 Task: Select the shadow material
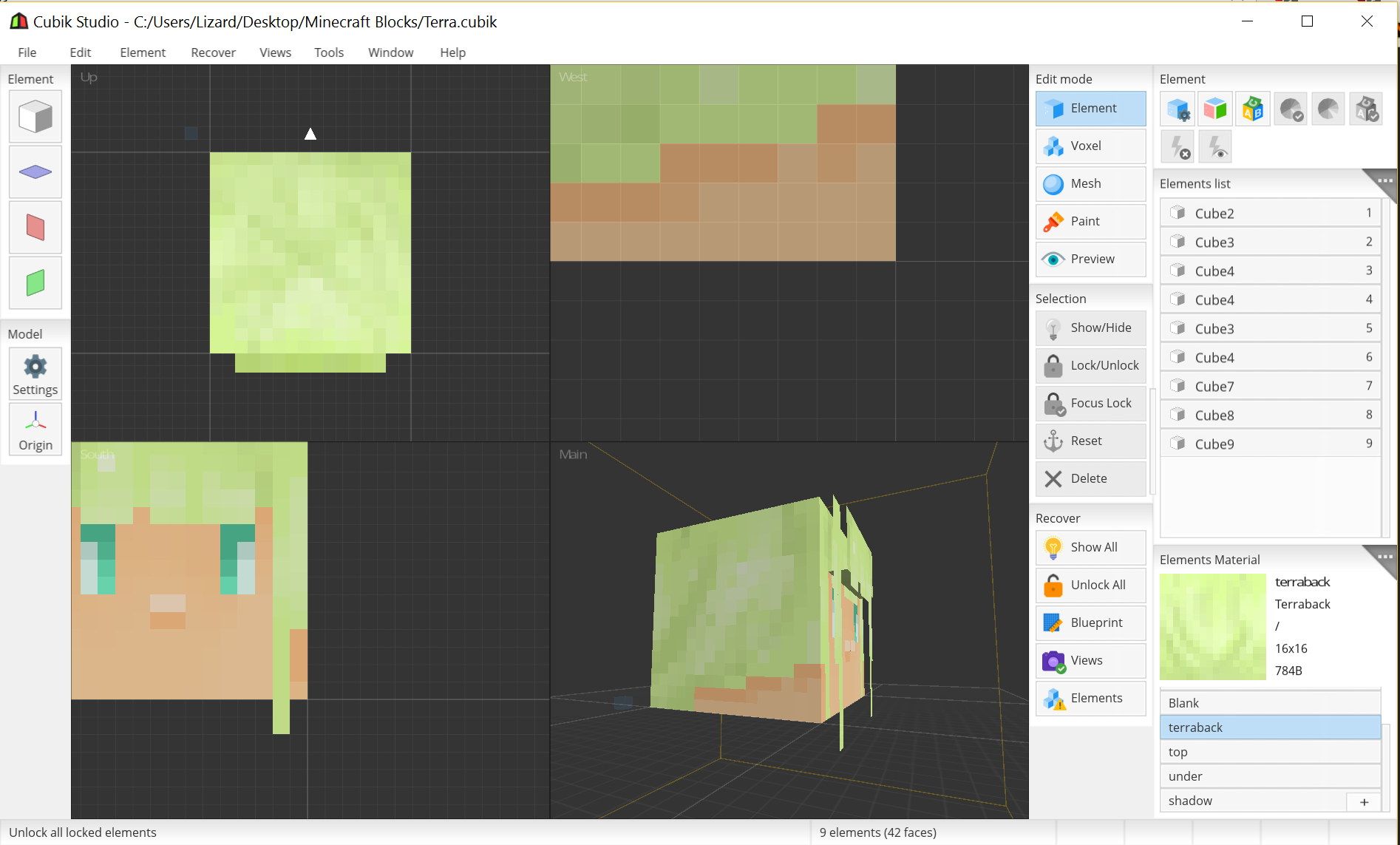click(1254, 801)
